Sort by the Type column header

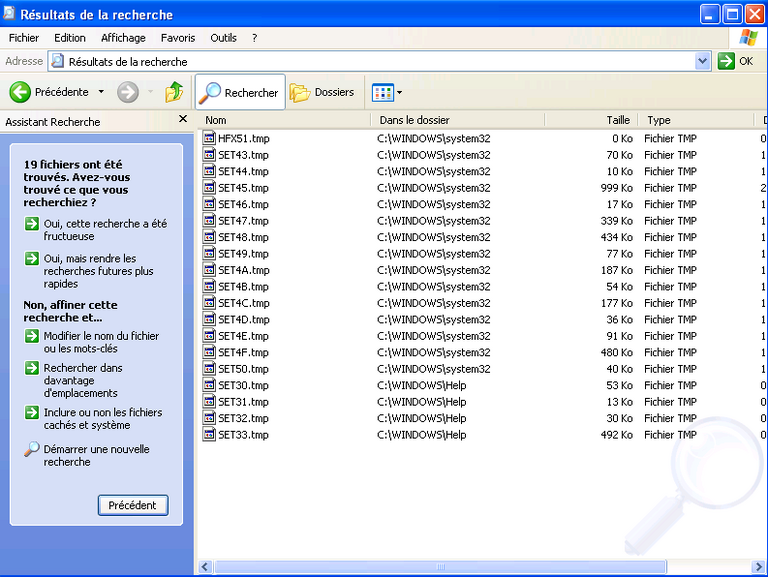tap(696, 120)
